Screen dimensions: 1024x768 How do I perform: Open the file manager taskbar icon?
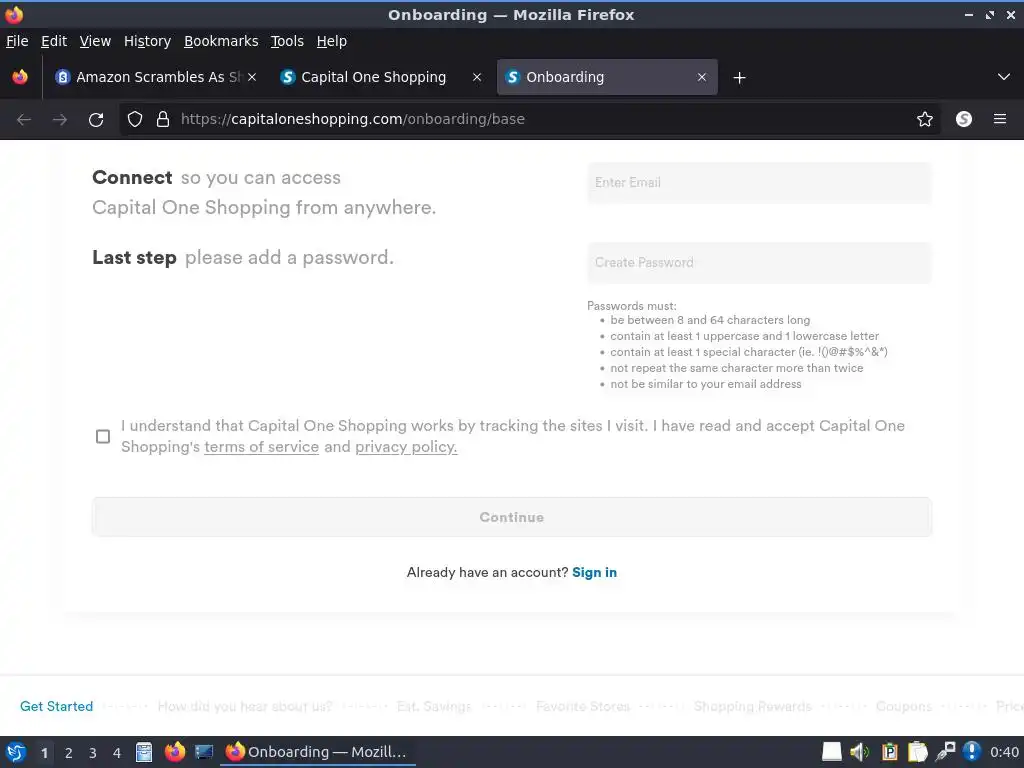[x=144, y=752]
